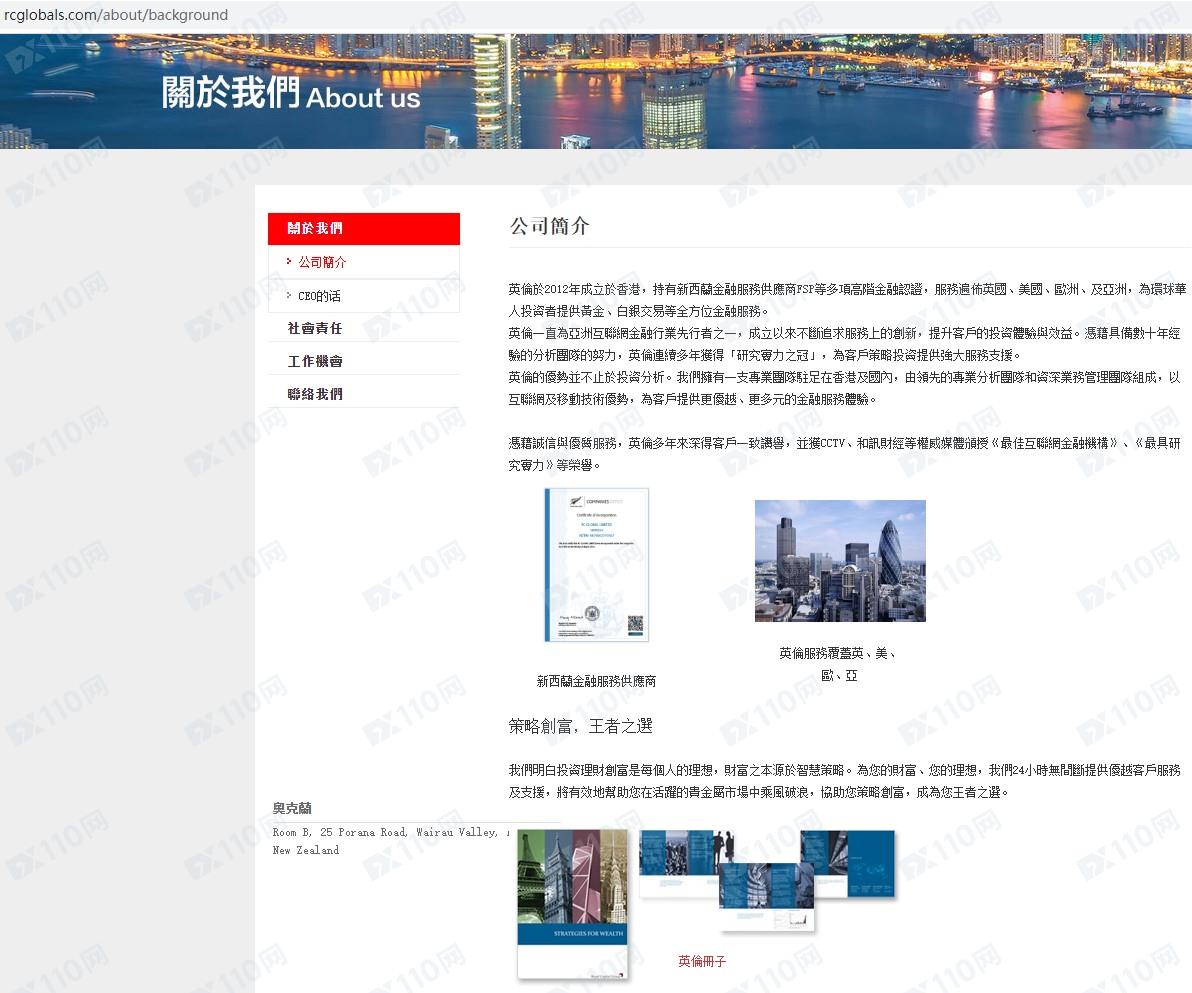1192x993 pixels.
Task: Click the QR code on the certificate
Action: pos(634,625)
